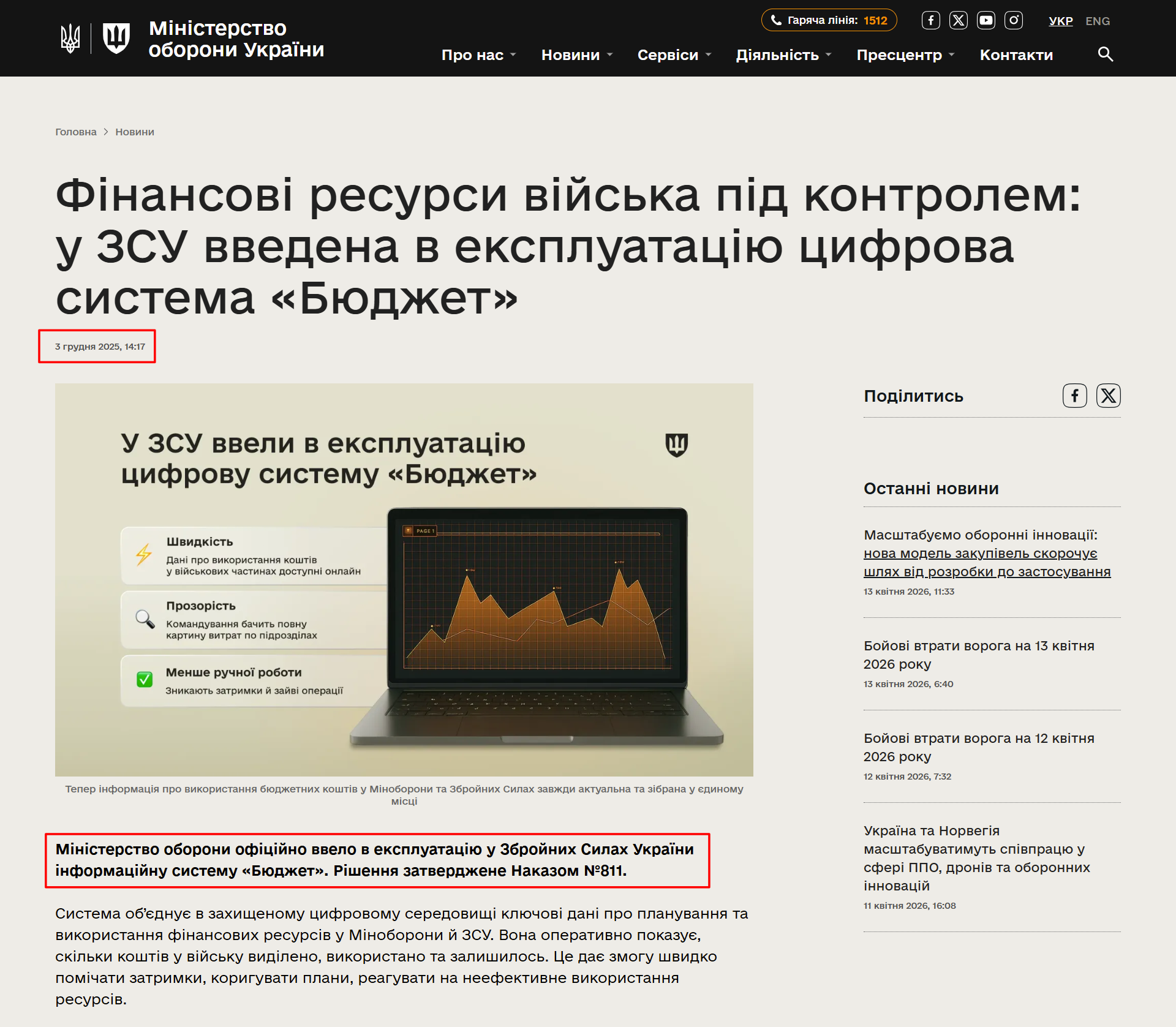Screen dimensions: 1176x1027
Task: Open news about Масштабуємо оборонні інновації
Action: (x=986, y=553)
